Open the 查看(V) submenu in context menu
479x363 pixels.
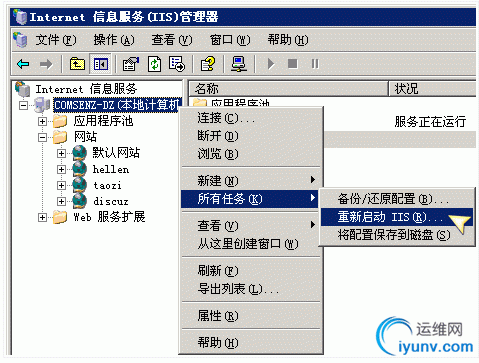click(x=251, y=226)
